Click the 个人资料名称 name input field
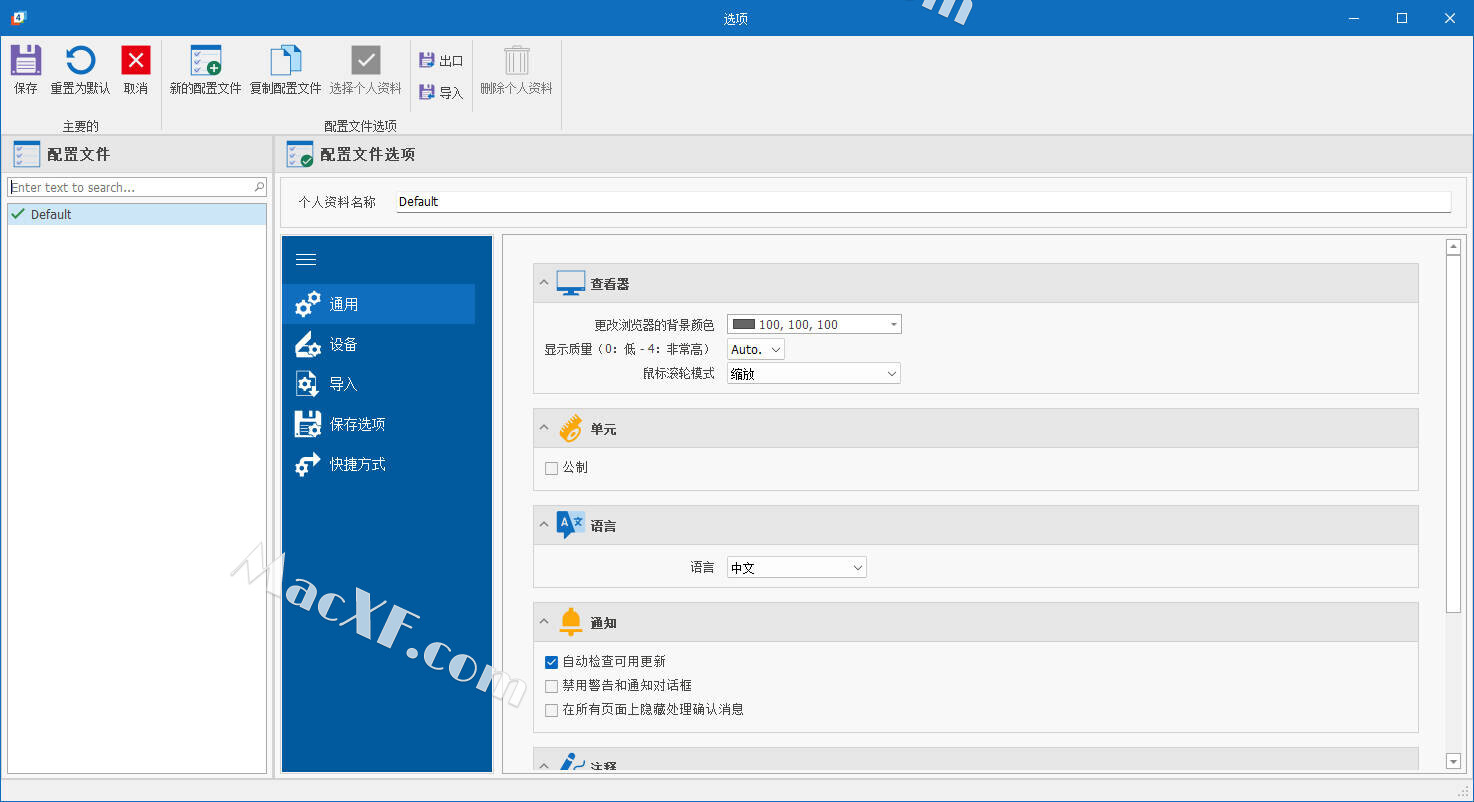The width and height of the screenshot is (1474, 802). coord(922,202)
